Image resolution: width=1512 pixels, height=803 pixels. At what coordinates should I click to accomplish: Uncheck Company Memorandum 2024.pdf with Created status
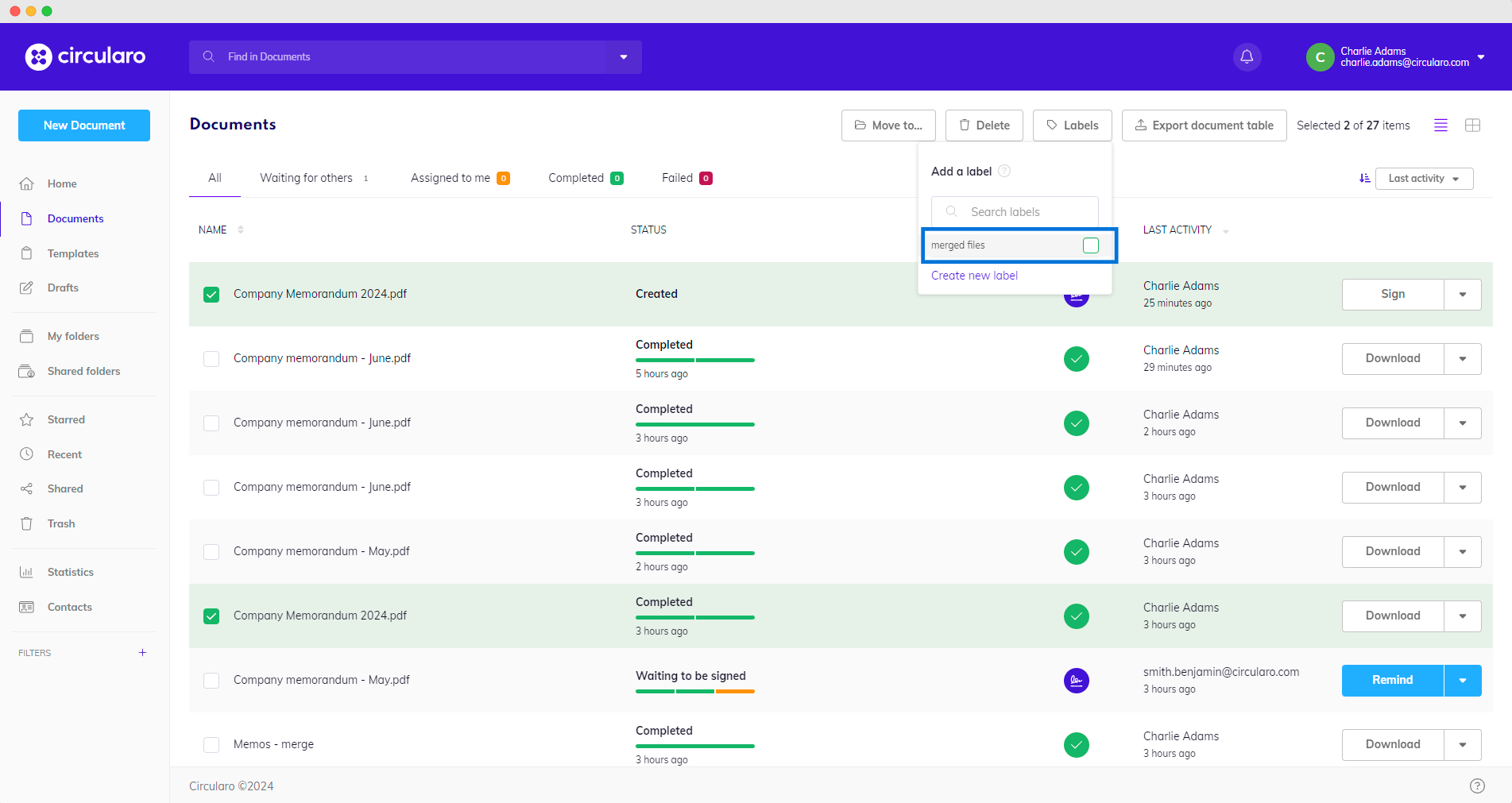(211, 295)
